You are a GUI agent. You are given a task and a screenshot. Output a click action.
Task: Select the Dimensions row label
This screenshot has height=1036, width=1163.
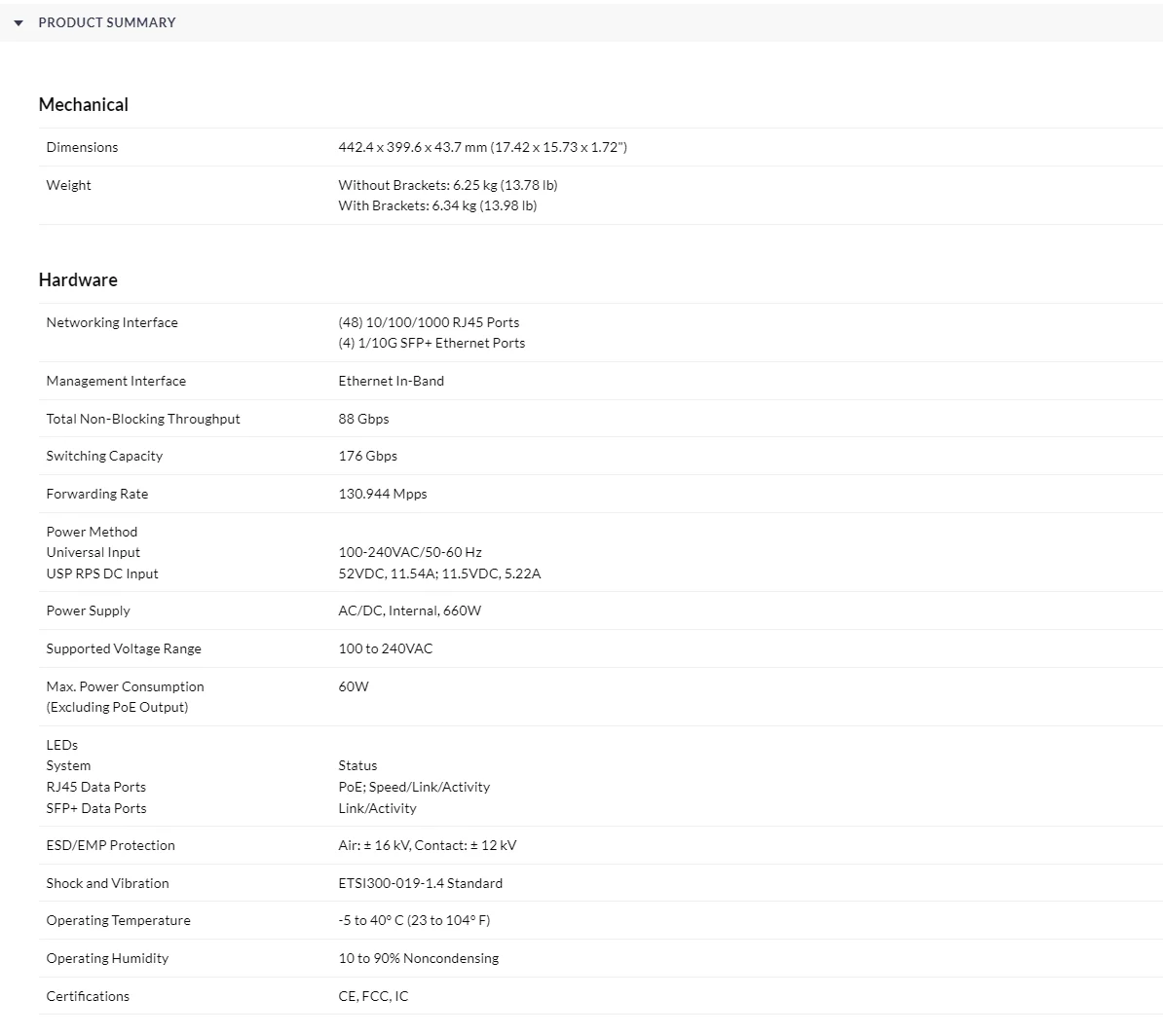click(82, 147)
